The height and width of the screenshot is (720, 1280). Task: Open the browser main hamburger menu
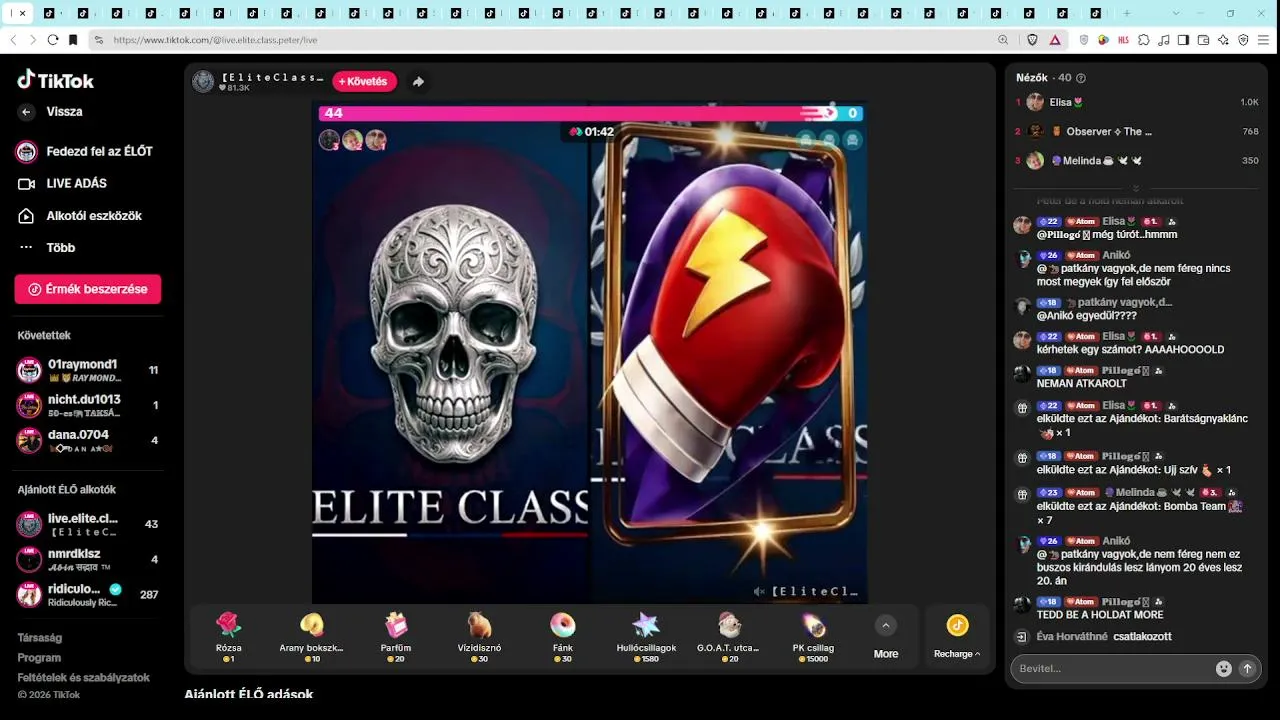pyautogui.click(x=1264, y=40)
